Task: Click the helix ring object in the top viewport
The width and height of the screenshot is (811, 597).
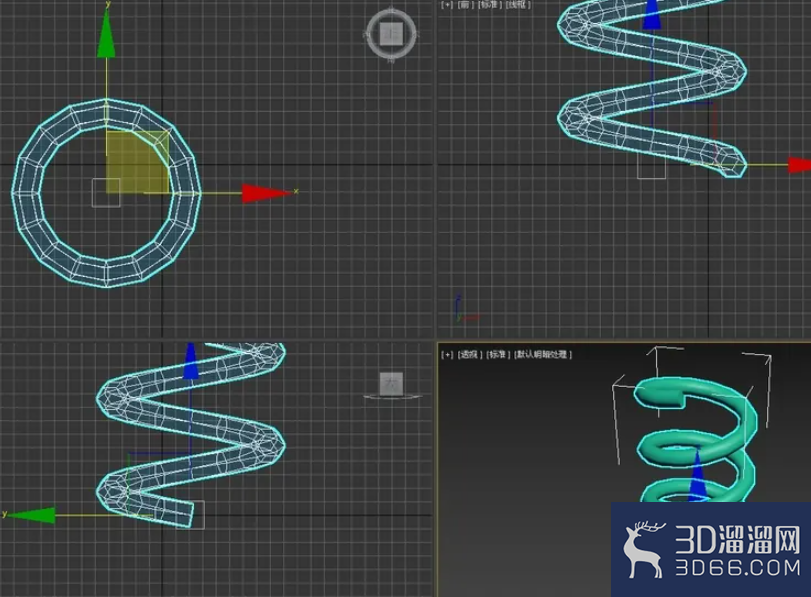Action: 27,193
